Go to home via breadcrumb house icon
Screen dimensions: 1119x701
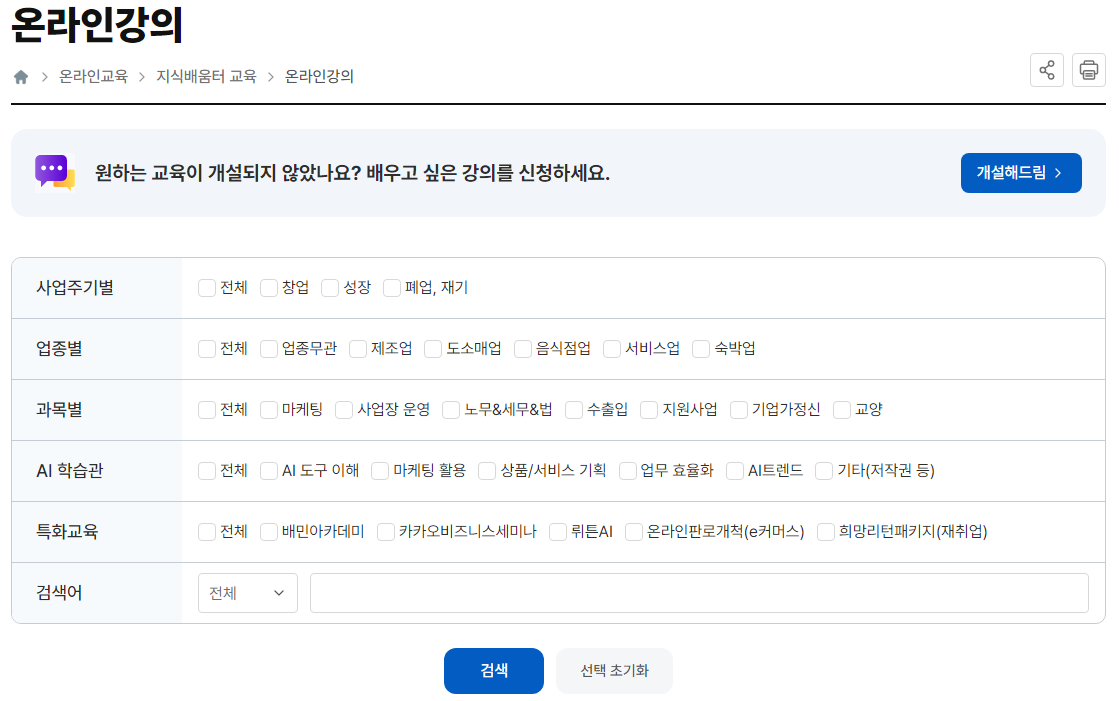coord(21,77)
